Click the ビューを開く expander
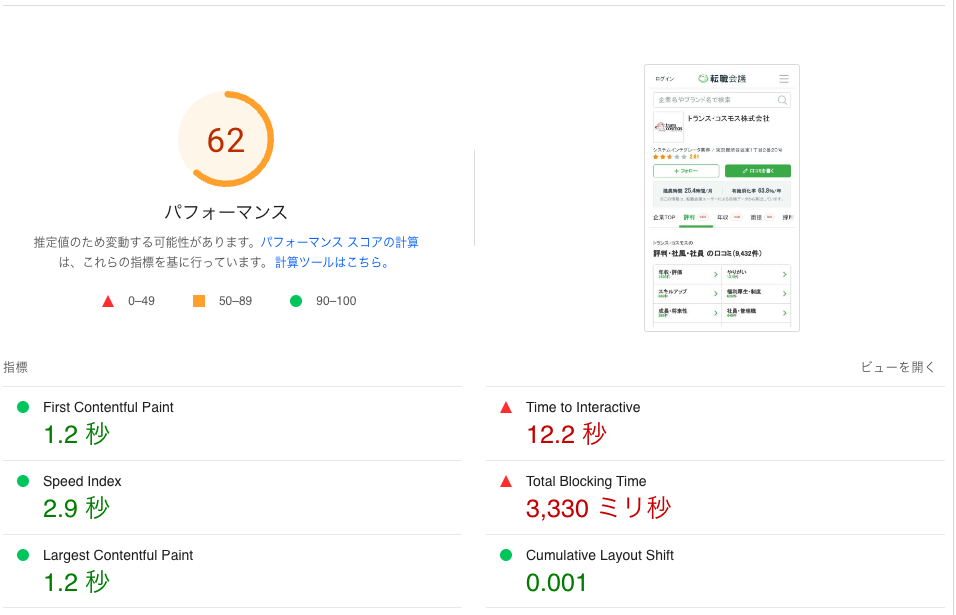This screenshot has width=956, height=615. pos(897,367)
